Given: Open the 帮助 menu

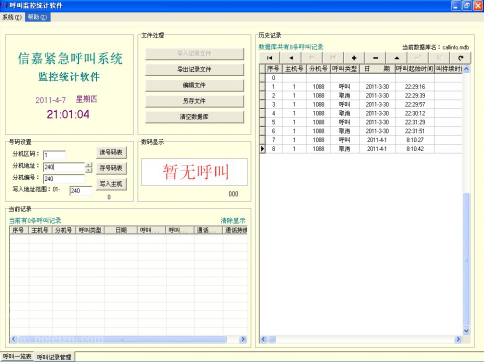Looking at the screenshot, I should [38, 17].
